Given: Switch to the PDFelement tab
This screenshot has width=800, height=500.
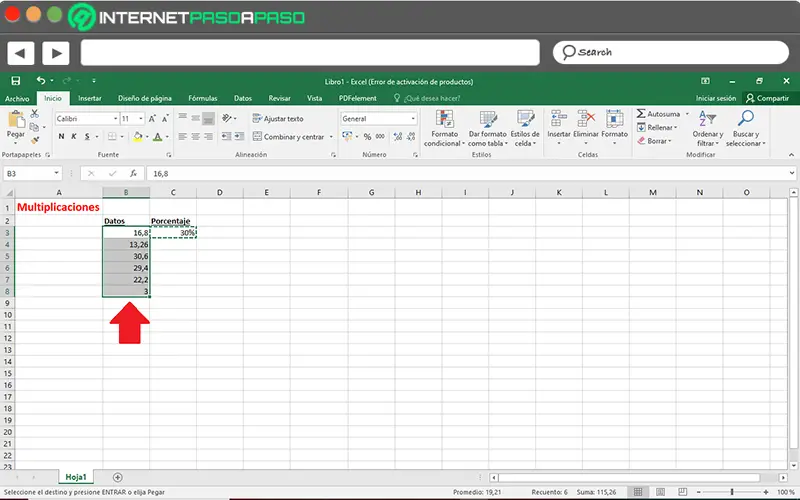Looking at the screenshot, I should pos(358,98).
